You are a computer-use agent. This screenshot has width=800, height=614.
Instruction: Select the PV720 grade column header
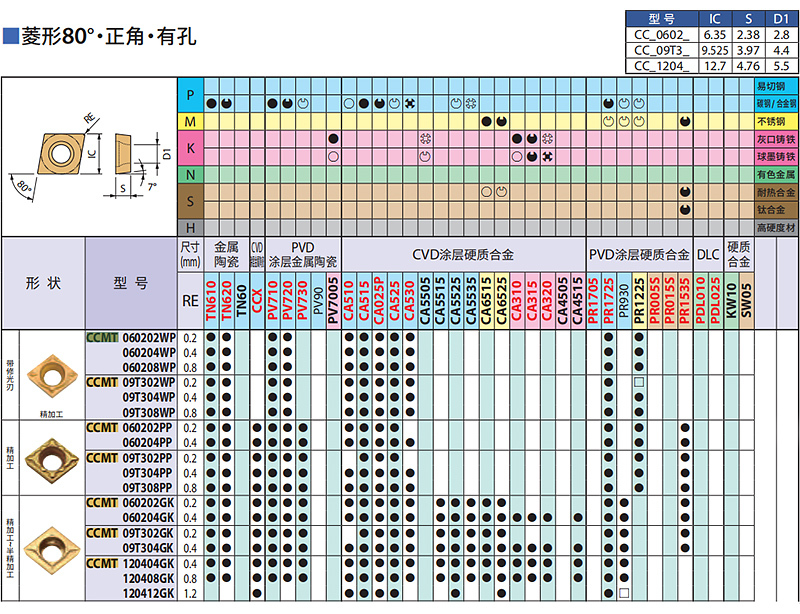[288, 301]
